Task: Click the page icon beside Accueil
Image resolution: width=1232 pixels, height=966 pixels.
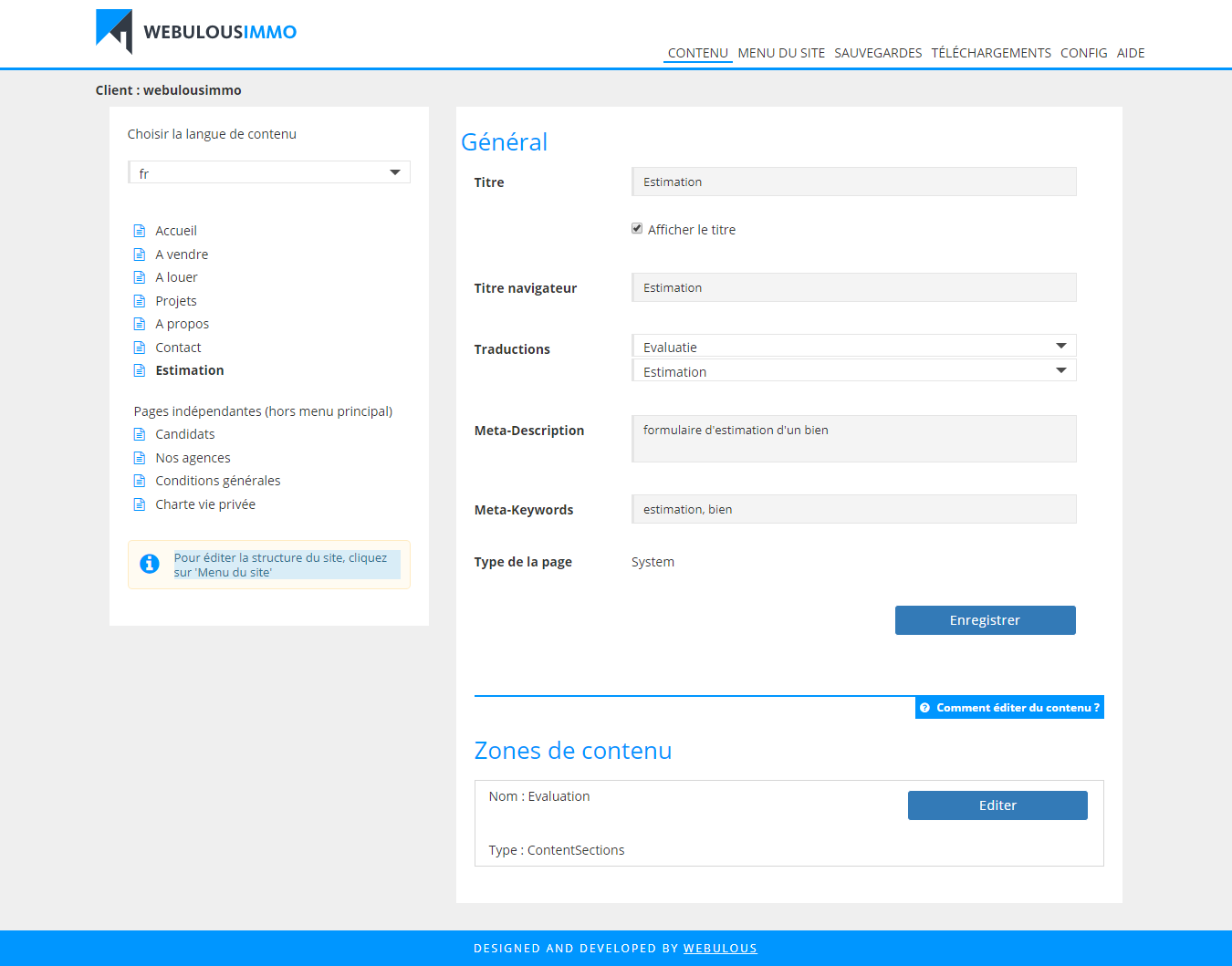Action: coord(140,231)
